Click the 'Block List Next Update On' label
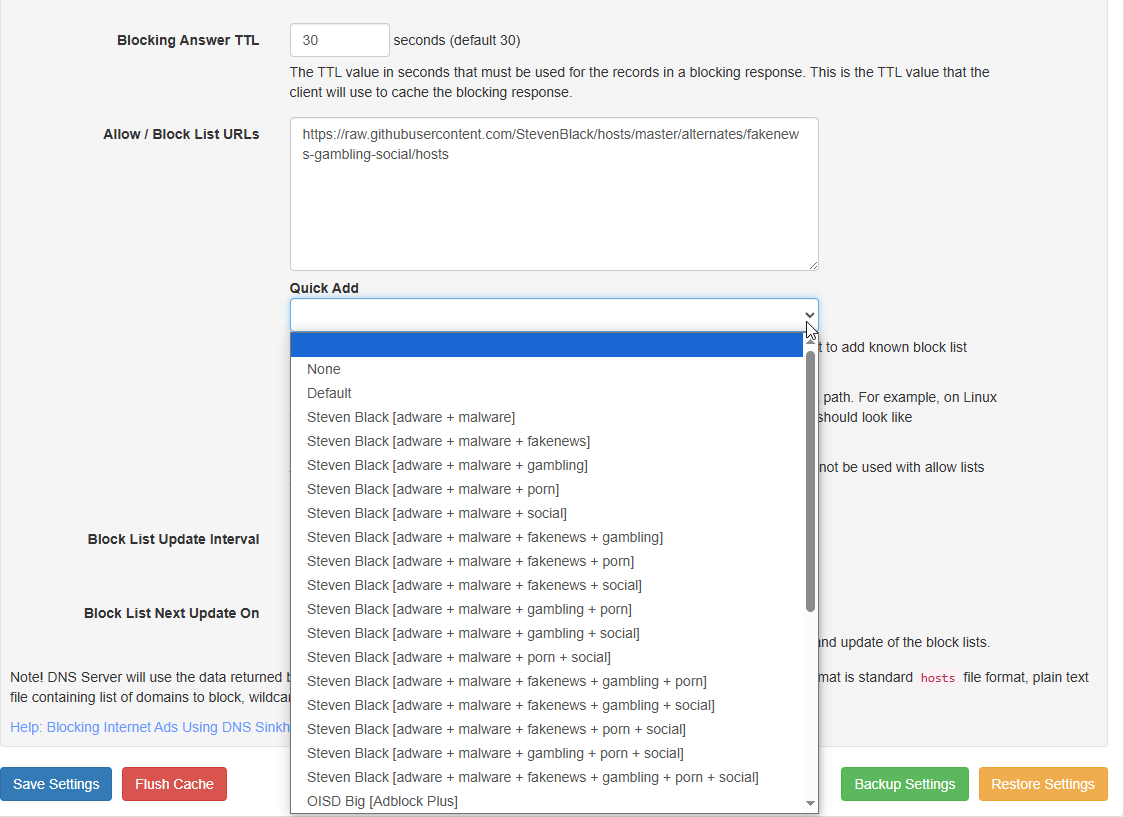The height and width of the screenshot is (817, 1124). pyautogui.click(x=171, y=613)
